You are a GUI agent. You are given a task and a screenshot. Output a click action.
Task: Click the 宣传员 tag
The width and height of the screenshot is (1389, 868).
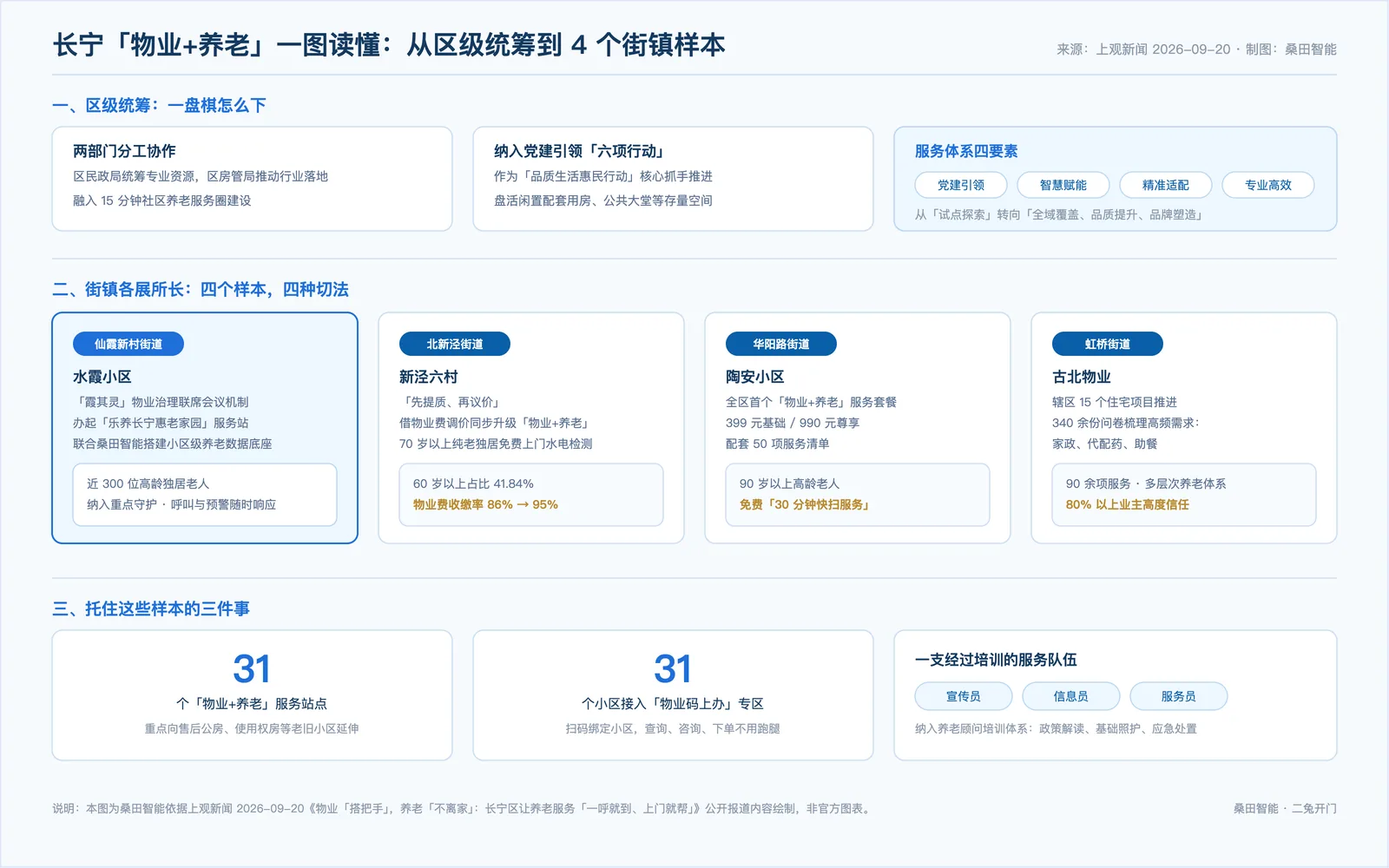964,696
